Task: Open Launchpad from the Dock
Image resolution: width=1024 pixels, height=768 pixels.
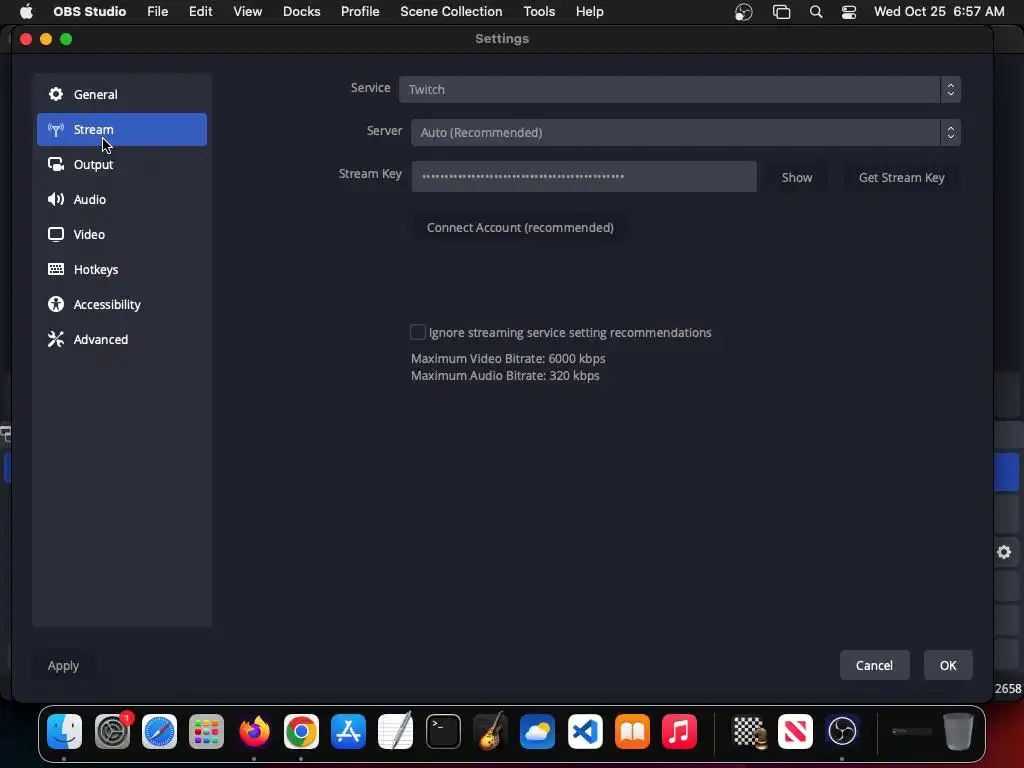Action: [206, 731]
